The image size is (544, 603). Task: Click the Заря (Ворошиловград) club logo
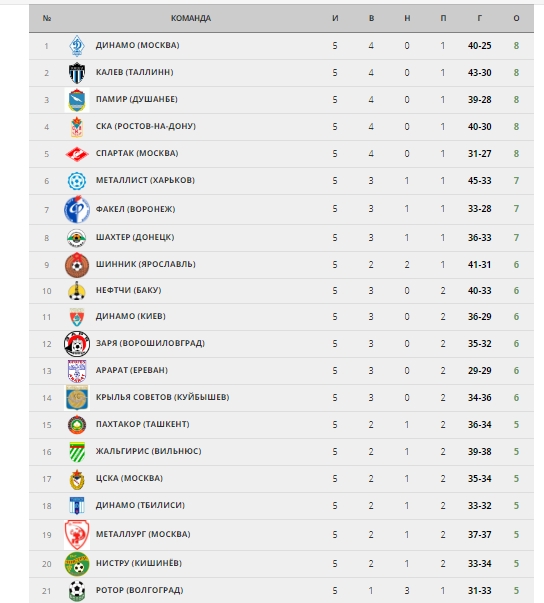pos(77,344)
